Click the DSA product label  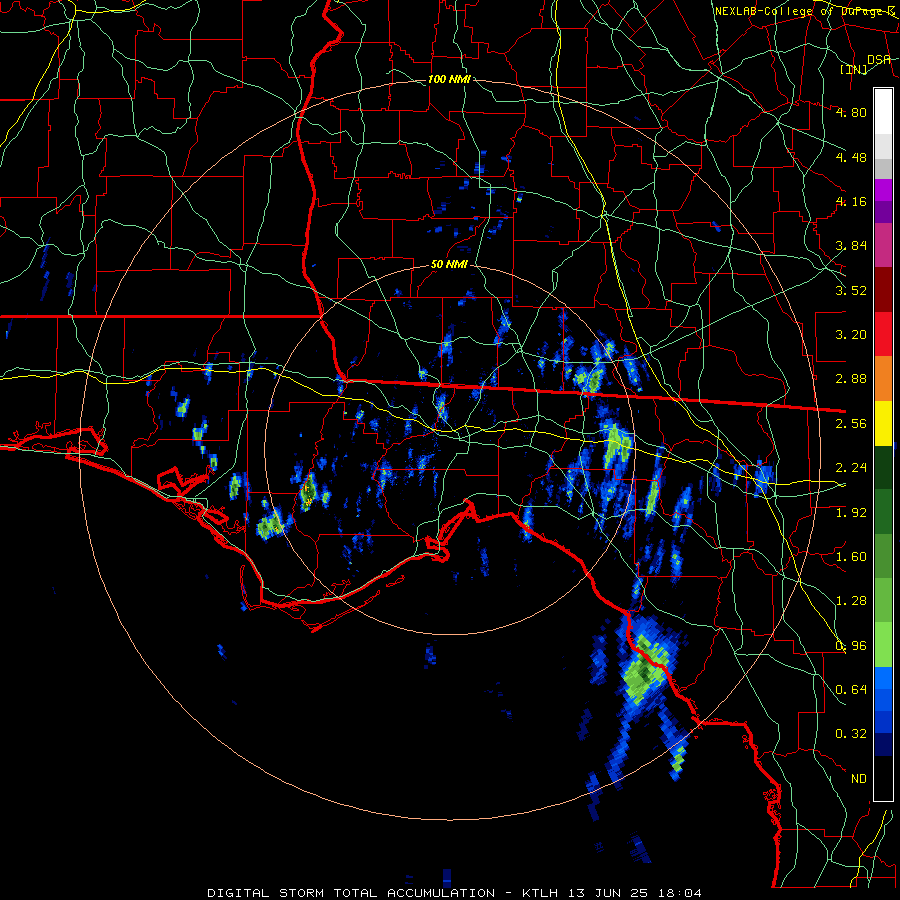(x=878, y=59)
